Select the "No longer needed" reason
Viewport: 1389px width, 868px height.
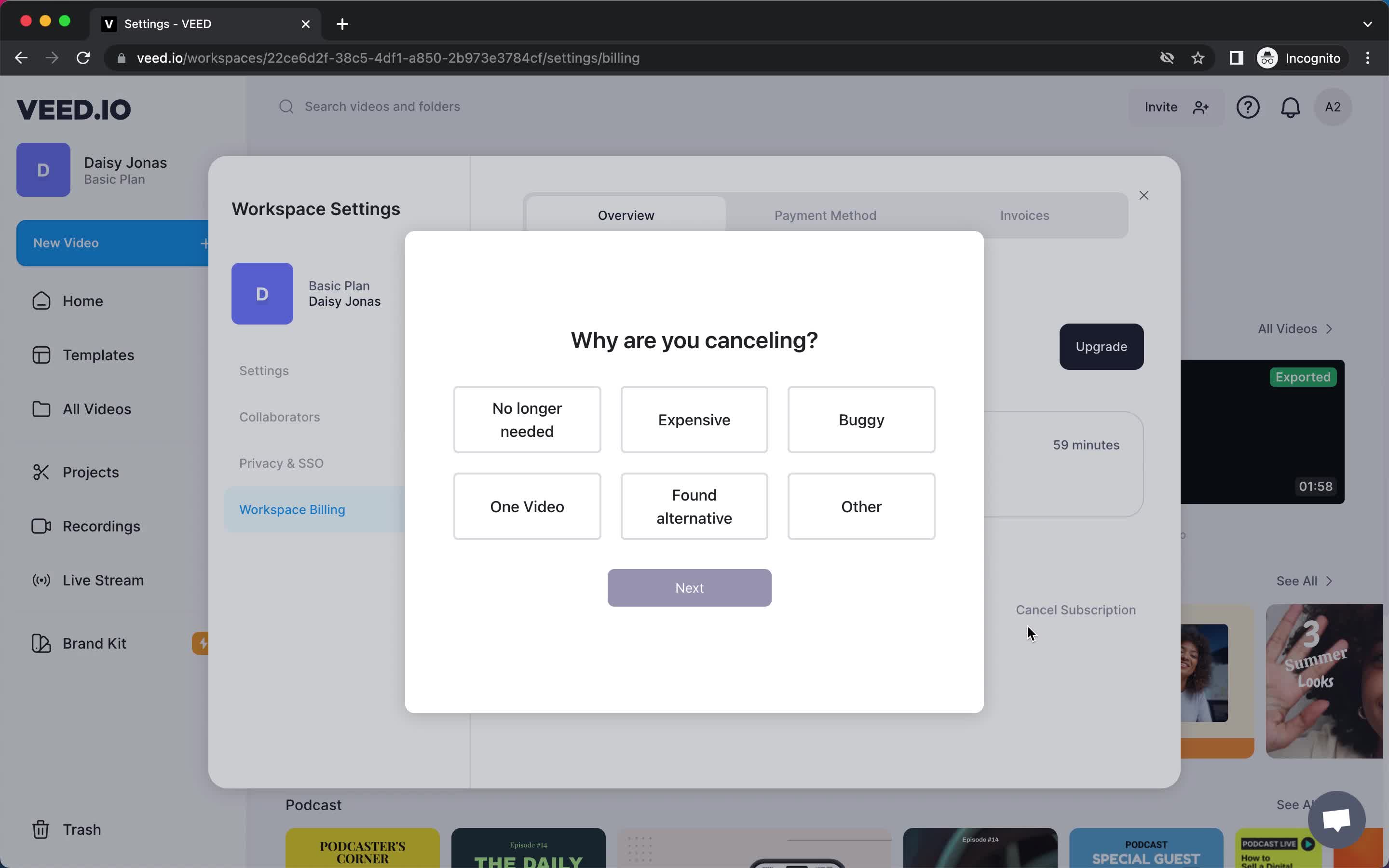(x=527, y=420)
